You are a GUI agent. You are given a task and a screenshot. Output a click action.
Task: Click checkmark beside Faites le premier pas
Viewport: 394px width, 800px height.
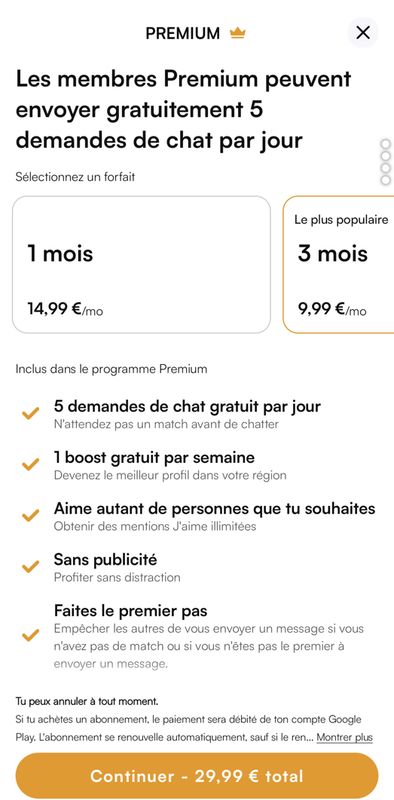click(x=31, y=635)
